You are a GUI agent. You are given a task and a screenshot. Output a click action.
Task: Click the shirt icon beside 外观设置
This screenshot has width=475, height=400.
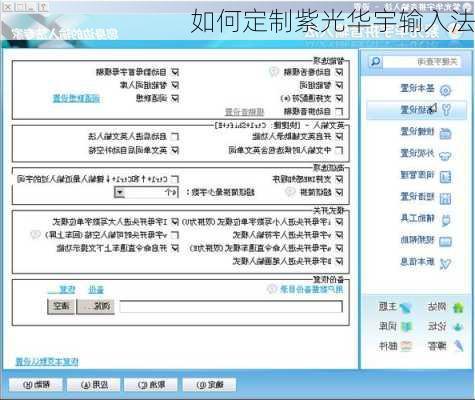(445, 155)
